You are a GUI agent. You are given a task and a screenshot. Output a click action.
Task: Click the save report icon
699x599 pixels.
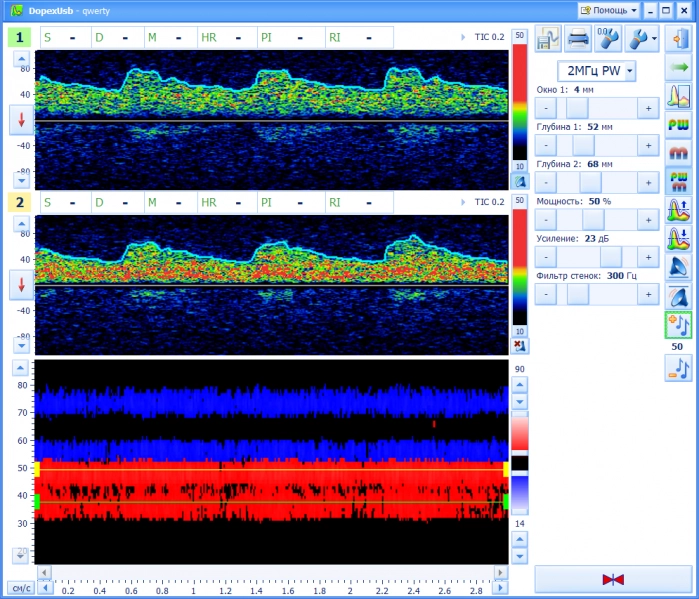[547, 39]
